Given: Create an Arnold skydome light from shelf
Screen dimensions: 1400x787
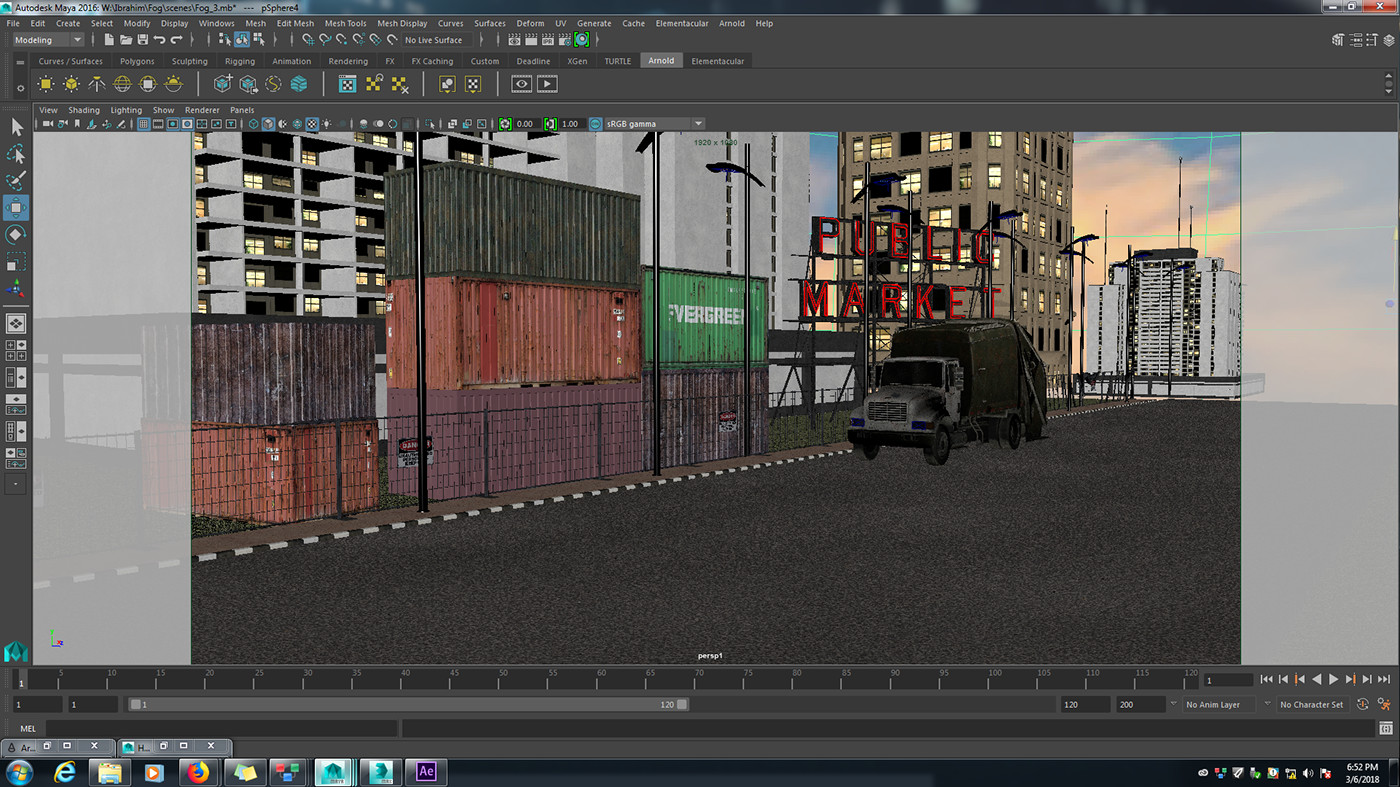Looking at the screenshot, I should point(122,84).
